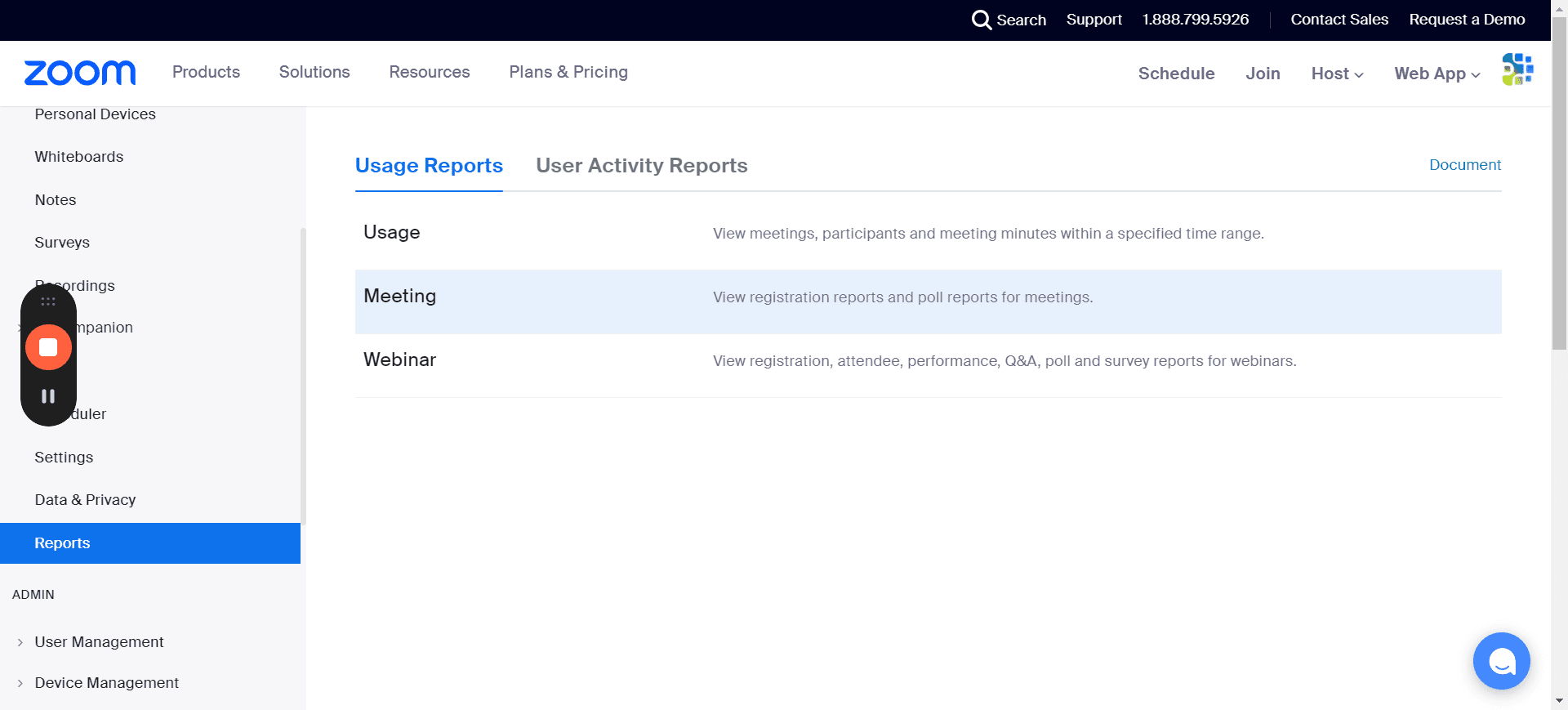Stop the screen recording
This screenshot has width=1568, height=710.
point(48,347)
